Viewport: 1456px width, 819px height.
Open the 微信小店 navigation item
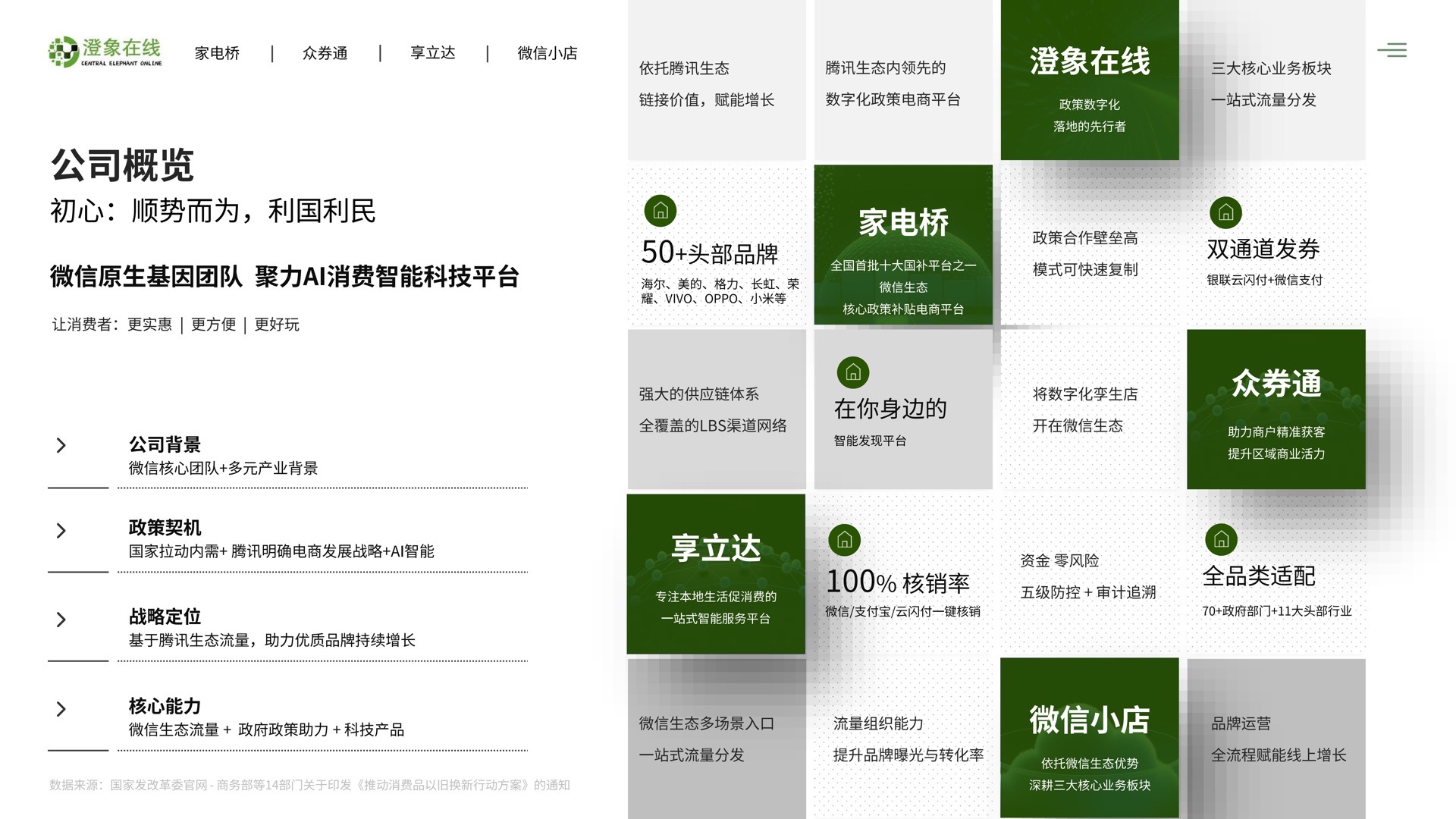coord(548,53)
